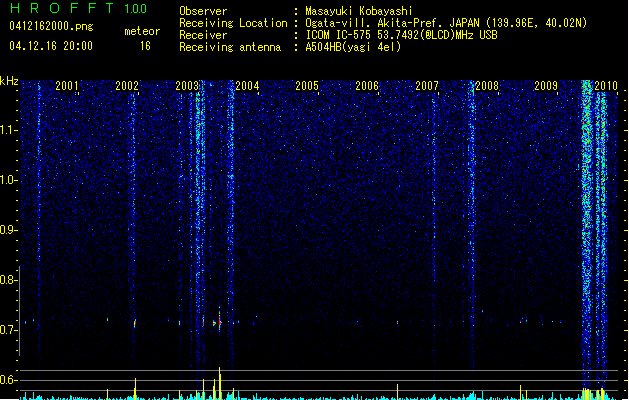Click the 2008 time marker
The image size is (629, 400).
coord(487,85)
